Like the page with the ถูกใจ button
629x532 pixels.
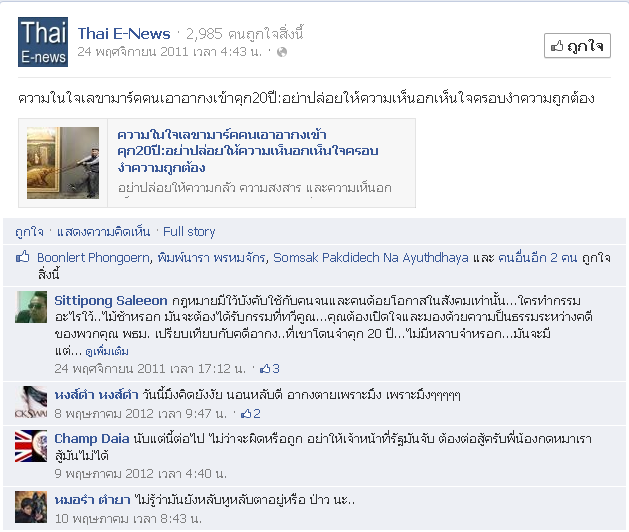pyautogui.click(x=577, y=46)
